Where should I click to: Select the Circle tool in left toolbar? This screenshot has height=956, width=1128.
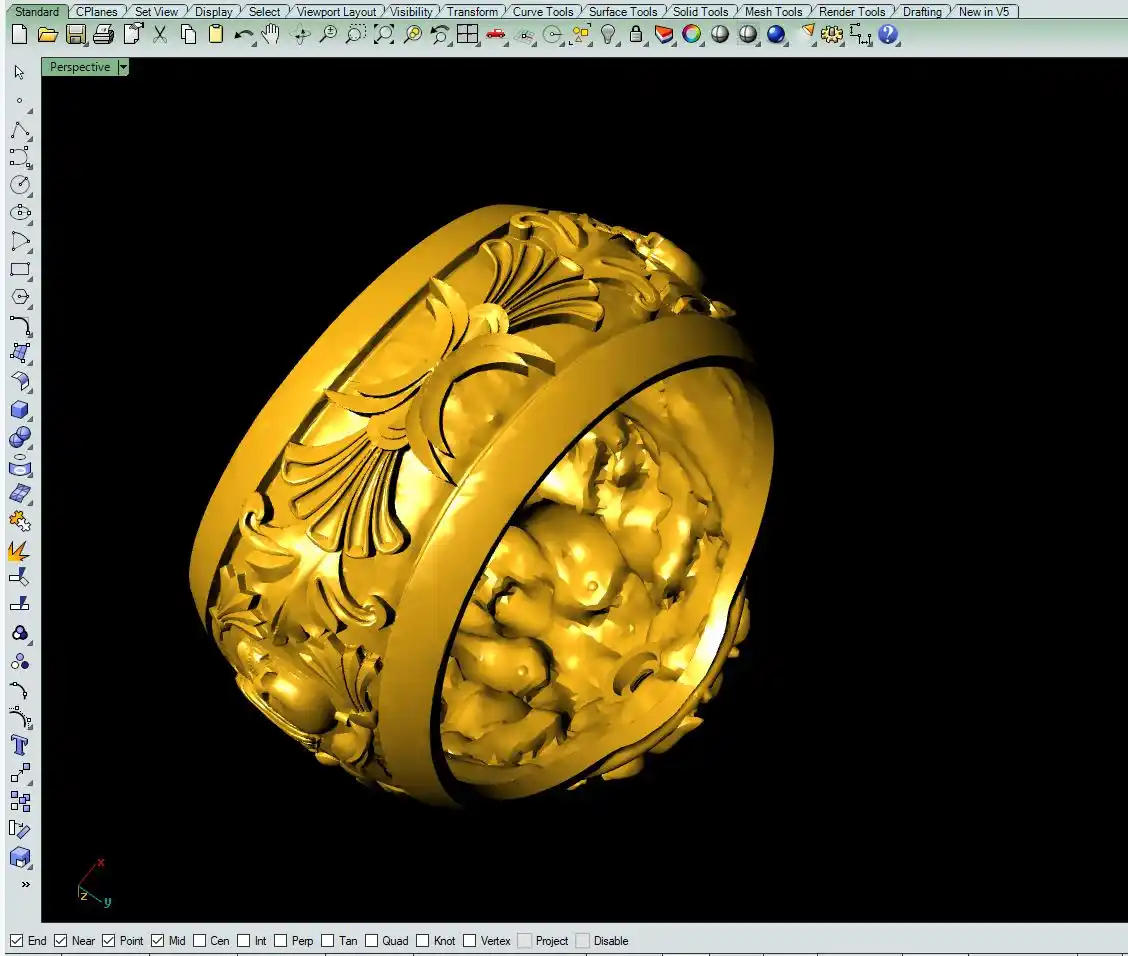pos(20,185)
